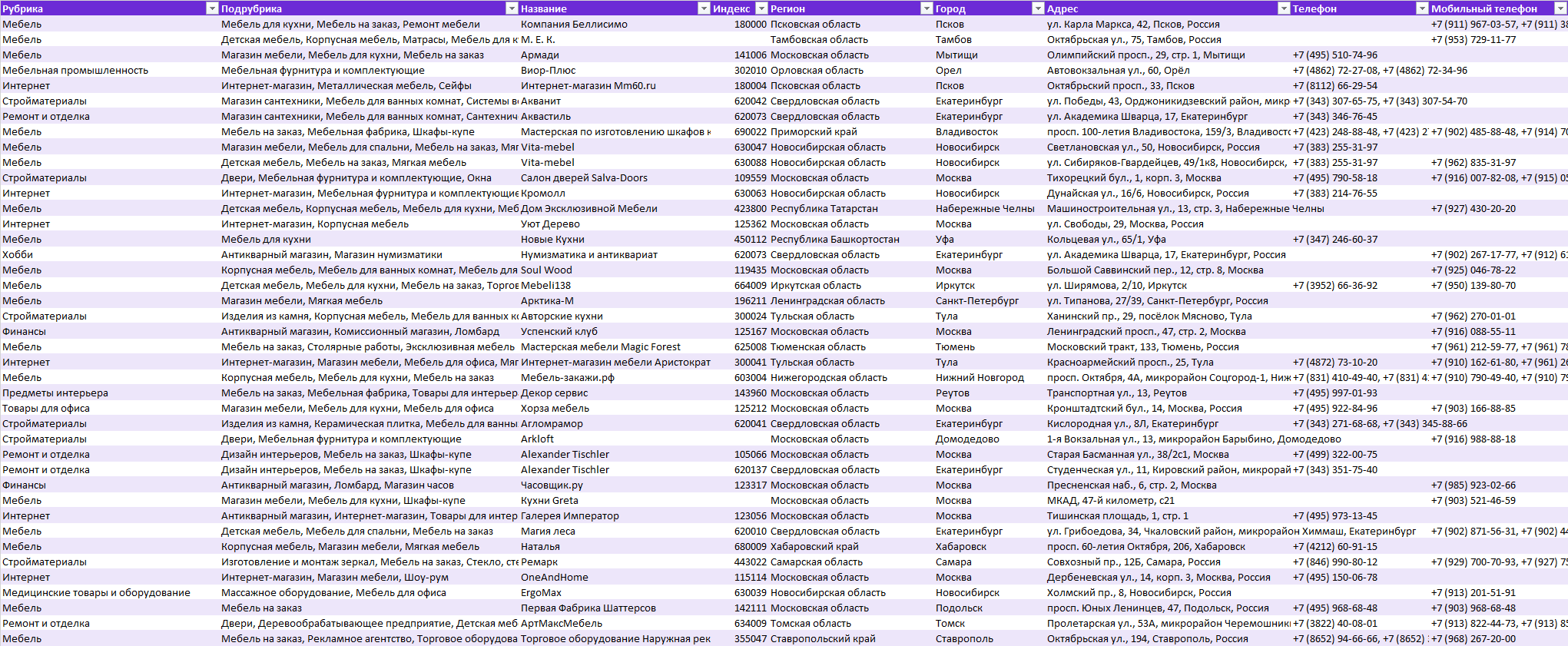
Task: Select the category cell 'Хобби'
Action: pos(110,254)
